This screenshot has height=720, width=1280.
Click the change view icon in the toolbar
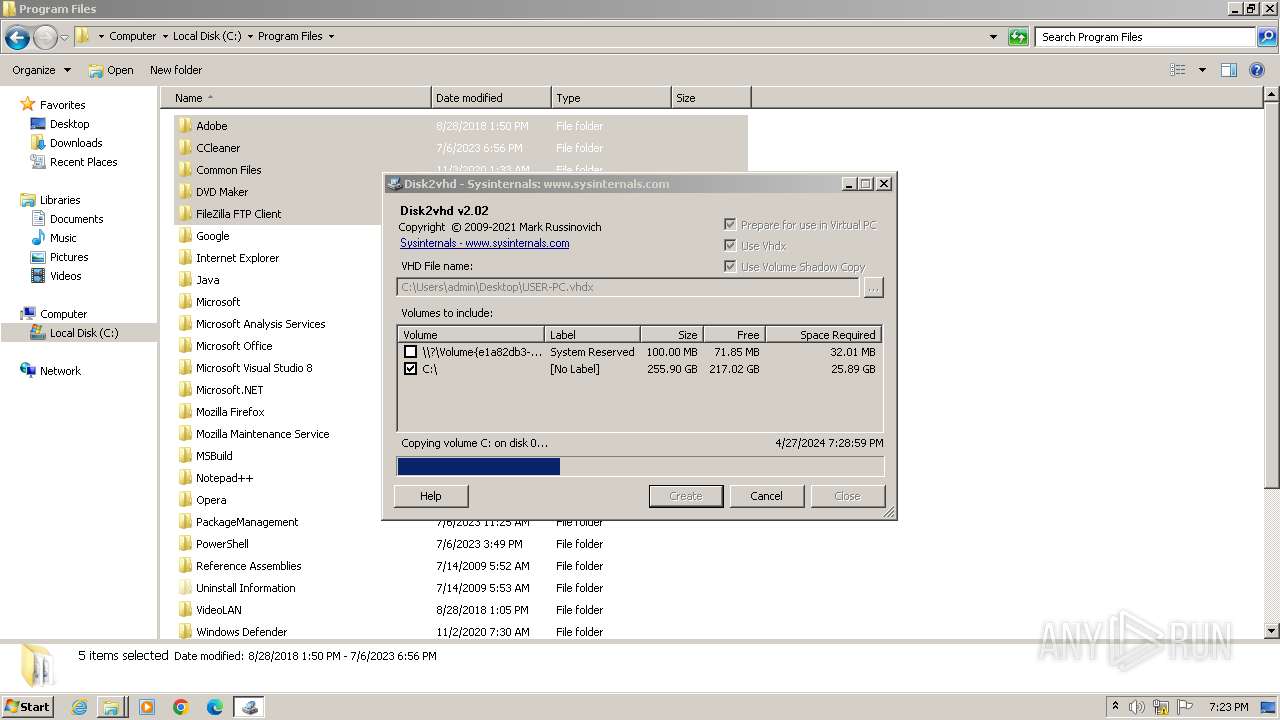click(x=1178, y=70)
